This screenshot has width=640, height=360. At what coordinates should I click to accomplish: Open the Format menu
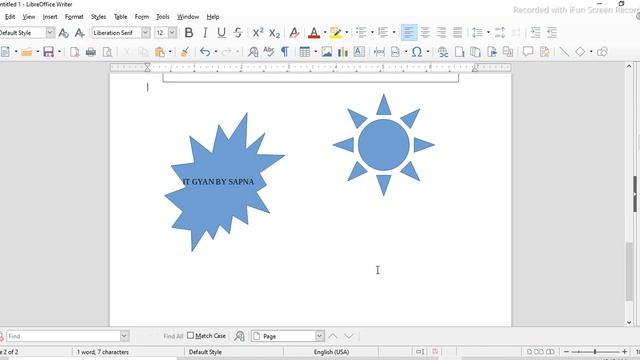click(74, 17)
